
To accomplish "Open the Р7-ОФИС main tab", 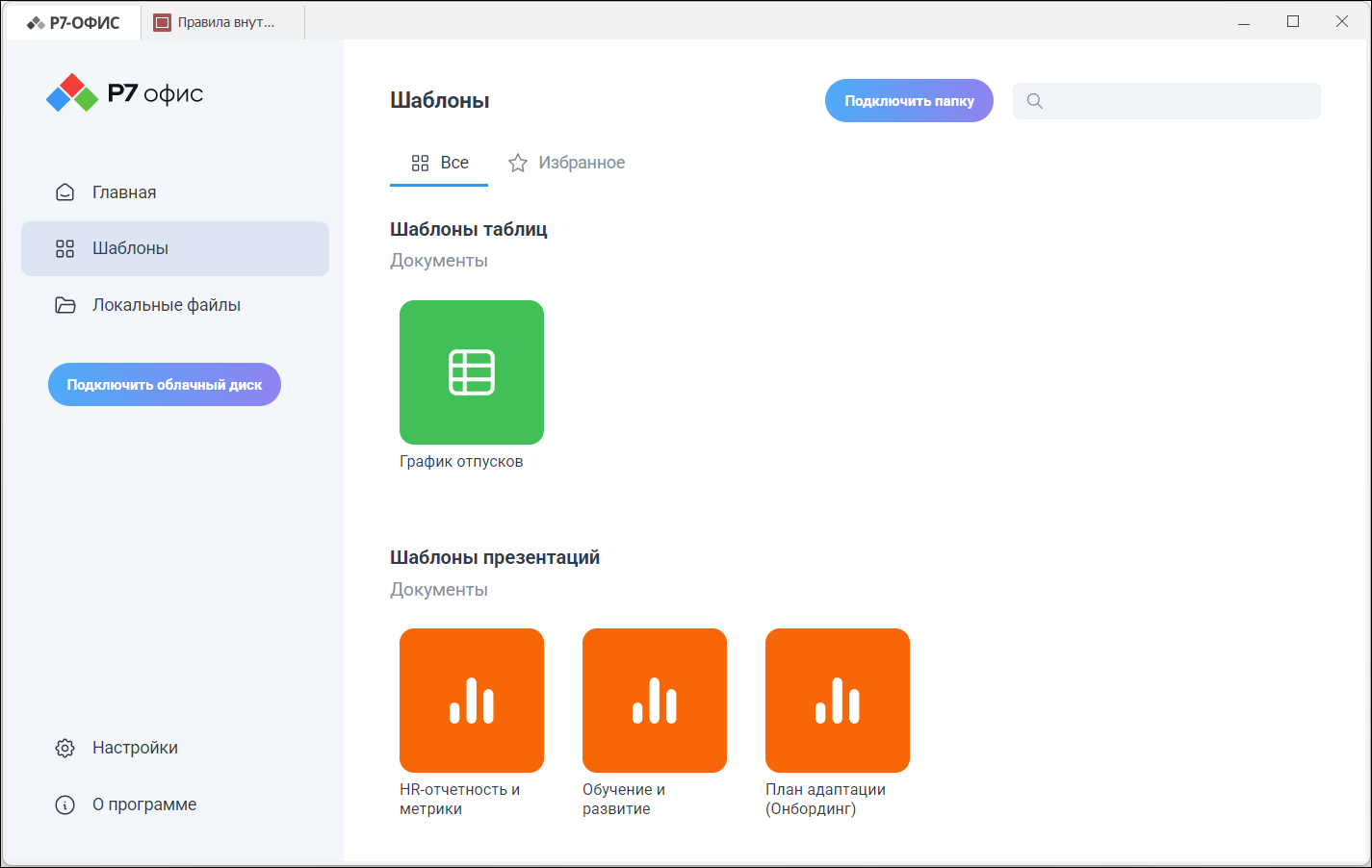I will (x=74, y=22).
